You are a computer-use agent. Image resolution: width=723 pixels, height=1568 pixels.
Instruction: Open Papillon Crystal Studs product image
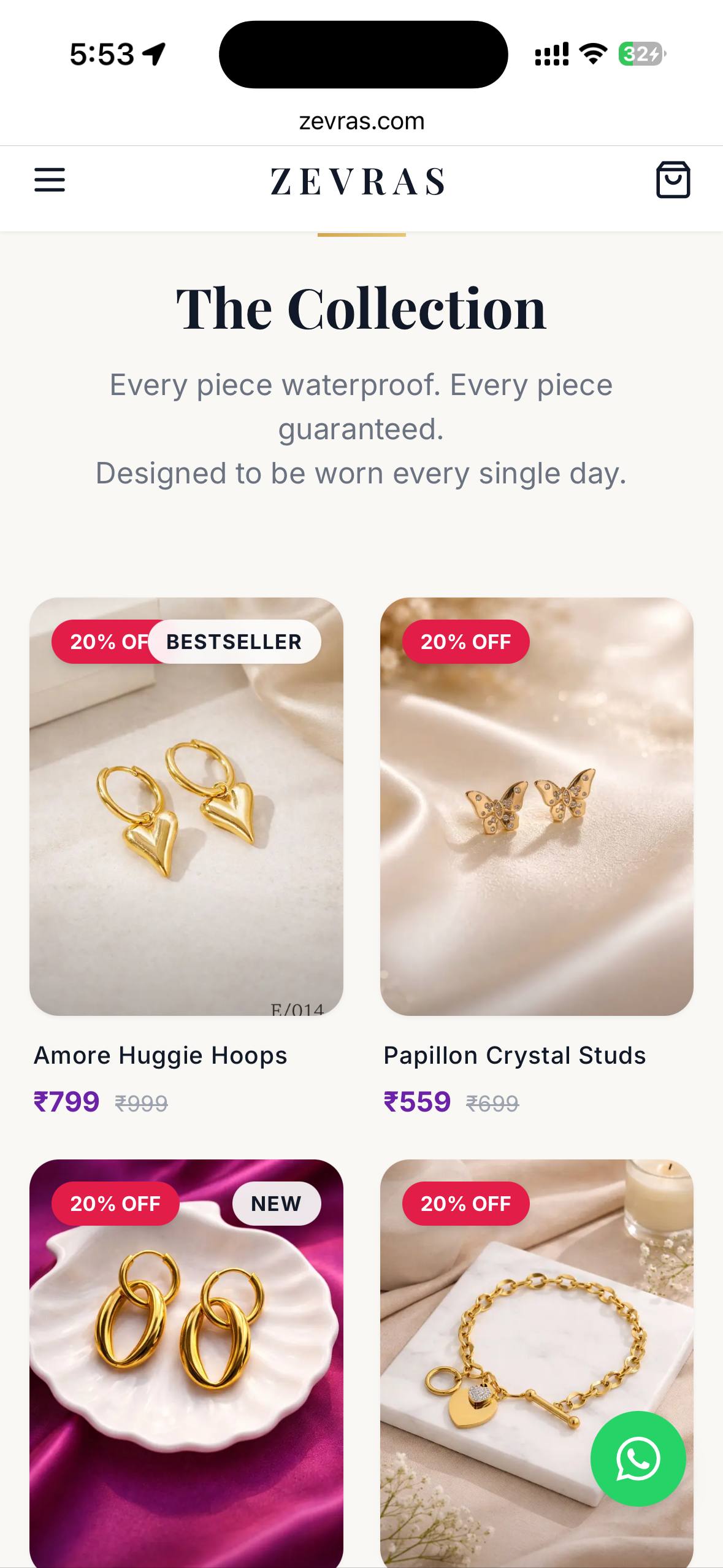(x=537, y=806)
